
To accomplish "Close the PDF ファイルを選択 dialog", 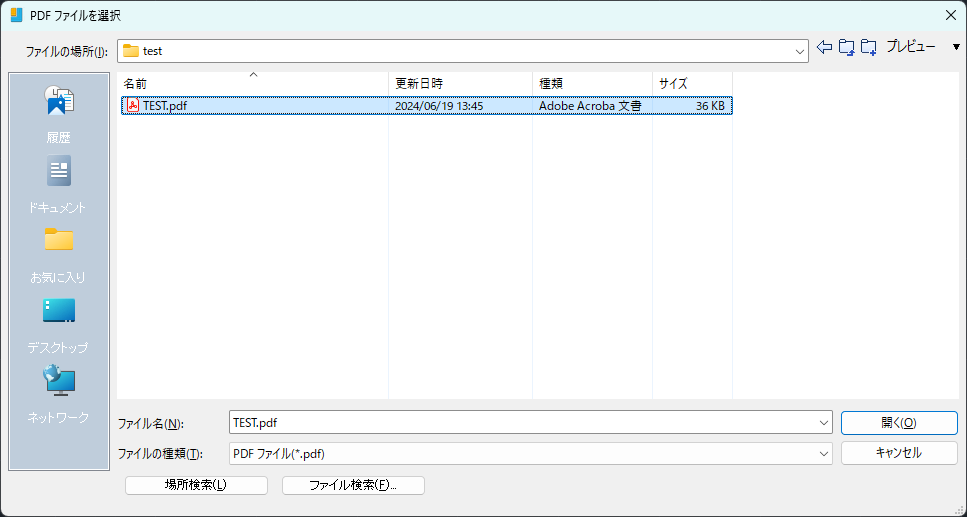I will coord(951,15).
